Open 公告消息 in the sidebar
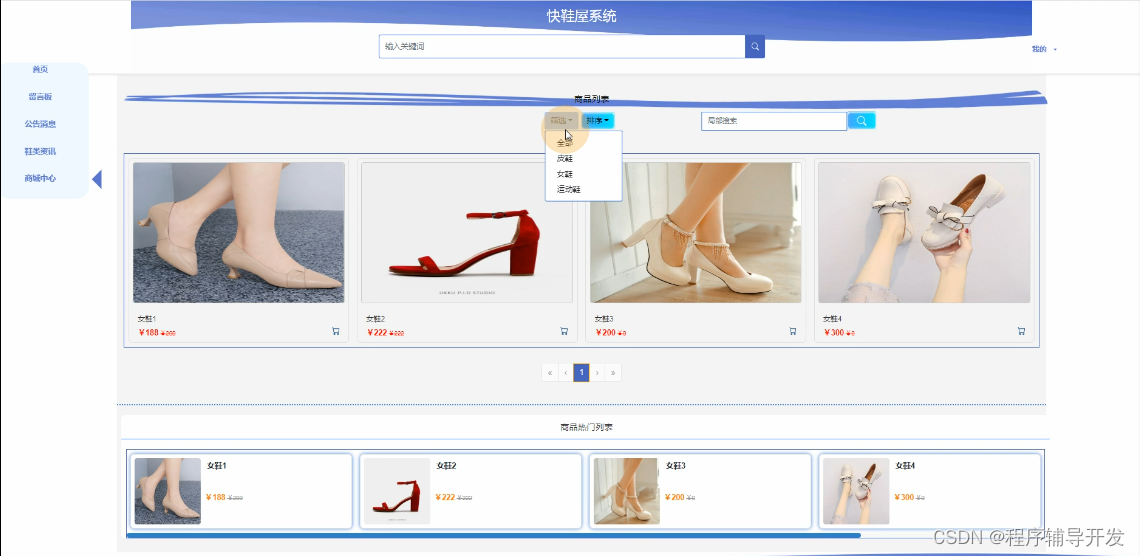Viewport: 1140px width, 556px height. pyautogui.click(x=40, y=124)
